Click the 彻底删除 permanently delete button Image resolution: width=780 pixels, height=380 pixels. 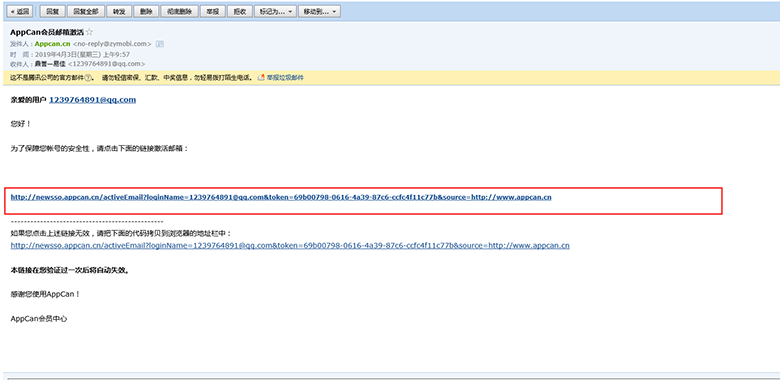(180, 11)
